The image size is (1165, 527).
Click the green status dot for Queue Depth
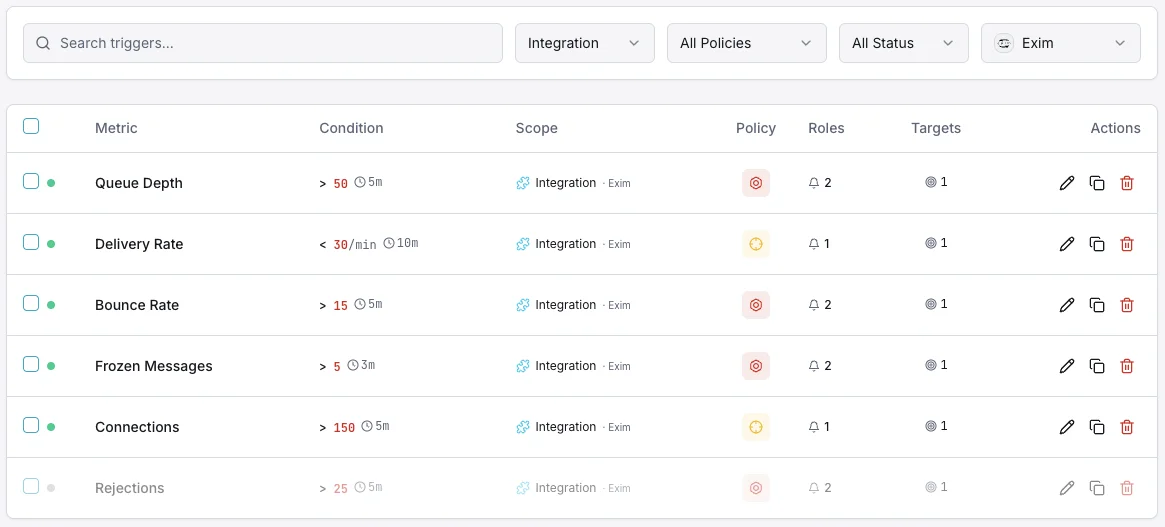(x=51, y=183)
